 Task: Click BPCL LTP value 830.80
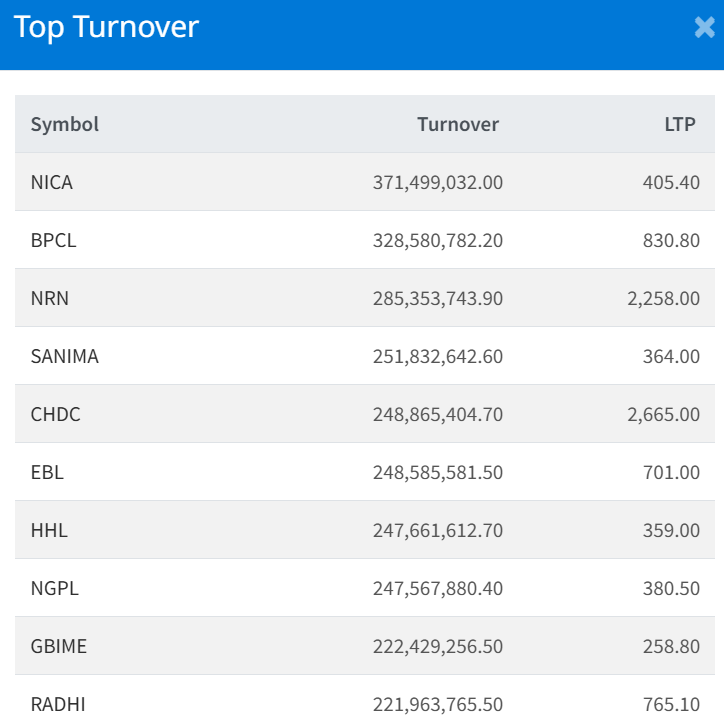tap(671, 241)
